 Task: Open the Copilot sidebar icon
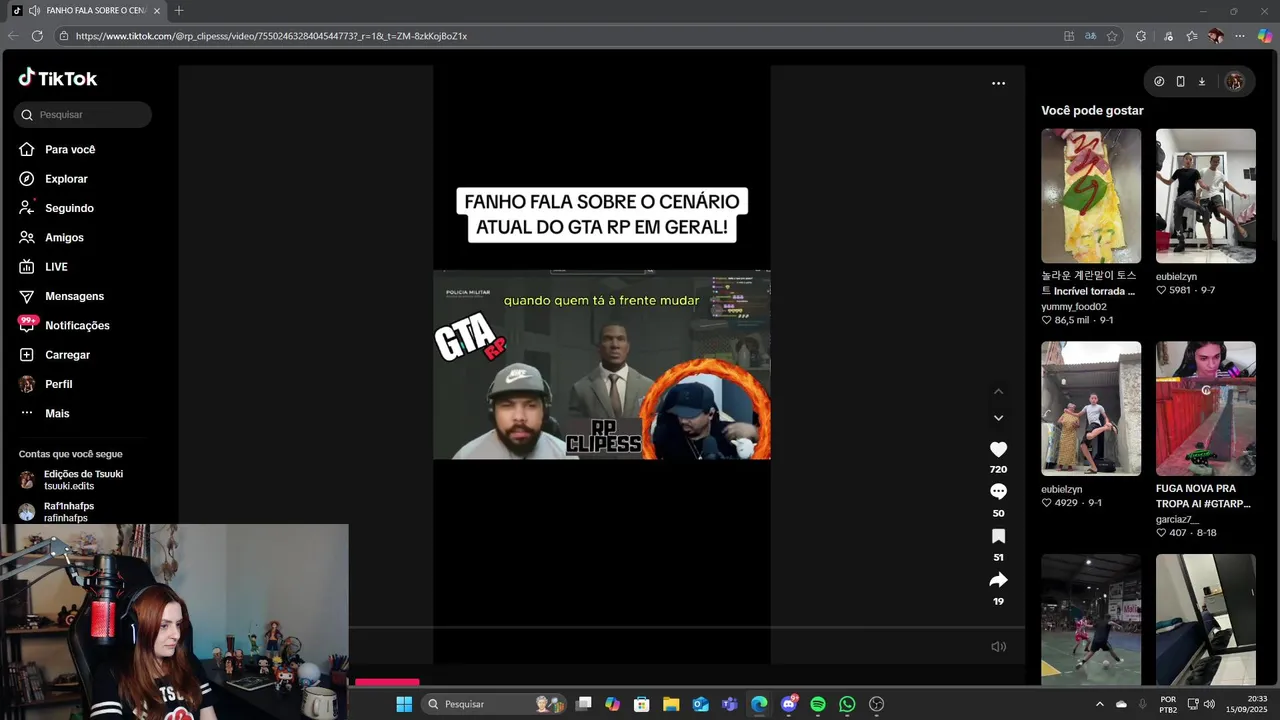1264,36
